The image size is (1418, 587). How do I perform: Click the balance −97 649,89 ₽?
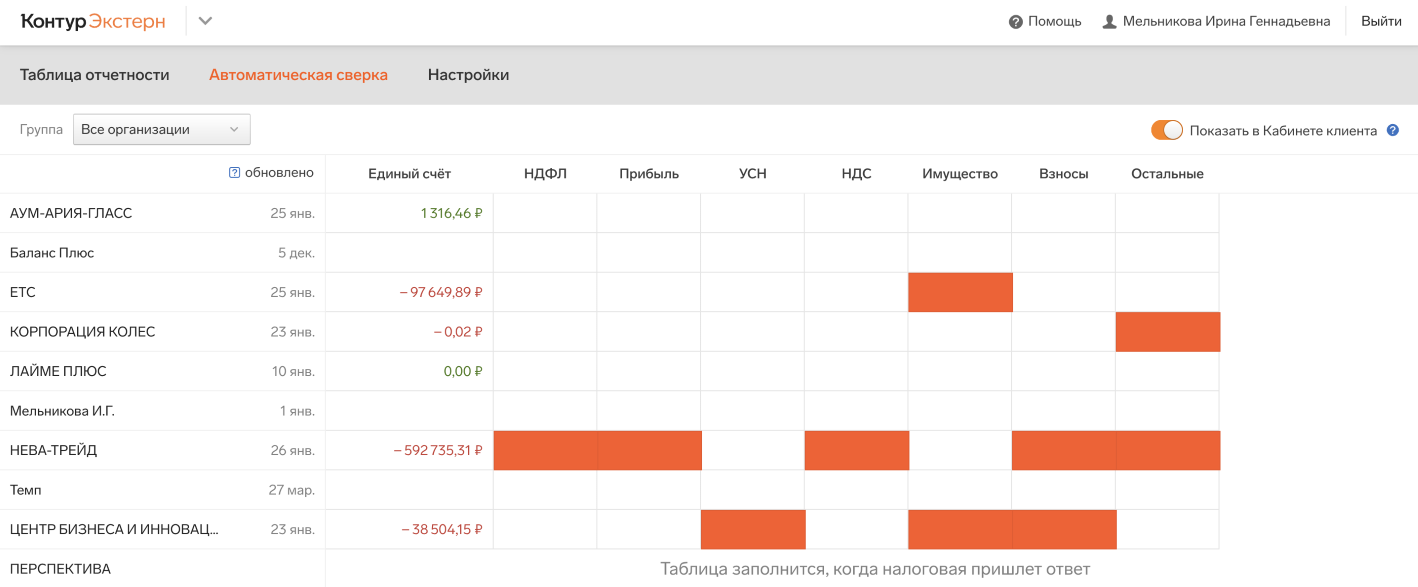pyautogui.click(x=441, y=292)
